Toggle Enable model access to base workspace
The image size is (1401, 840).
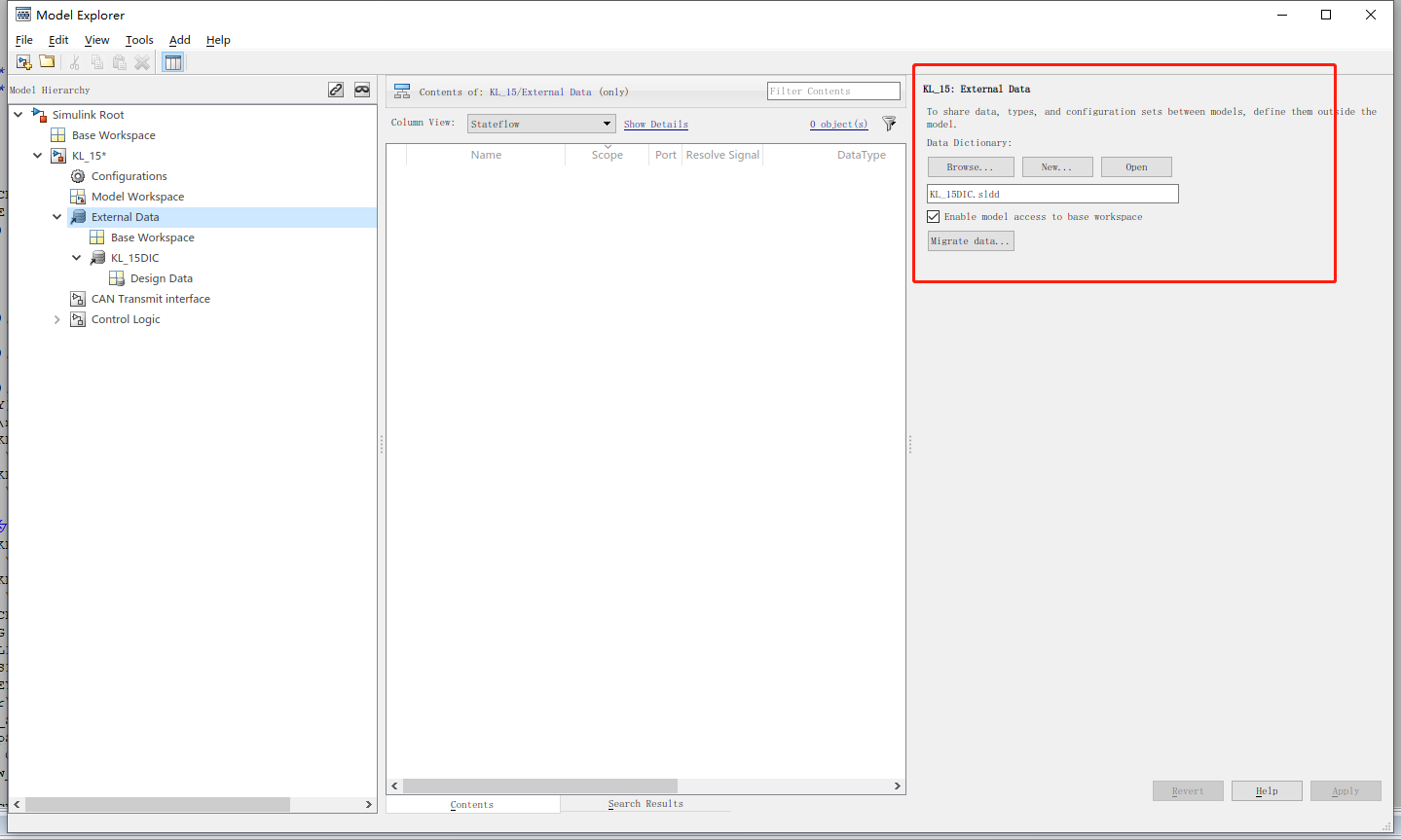point(934,217)
